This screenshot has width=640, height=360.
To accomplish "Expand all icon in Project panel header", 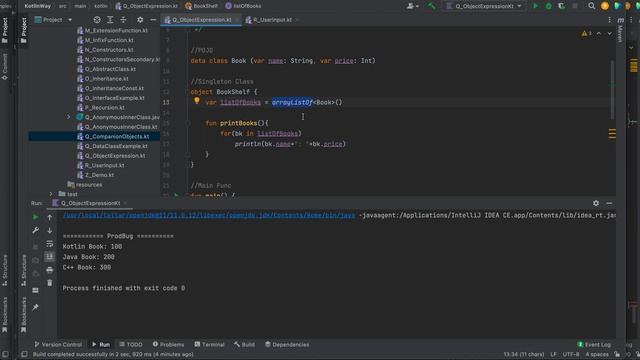I will pyautogui.click(x=110, y=20).
